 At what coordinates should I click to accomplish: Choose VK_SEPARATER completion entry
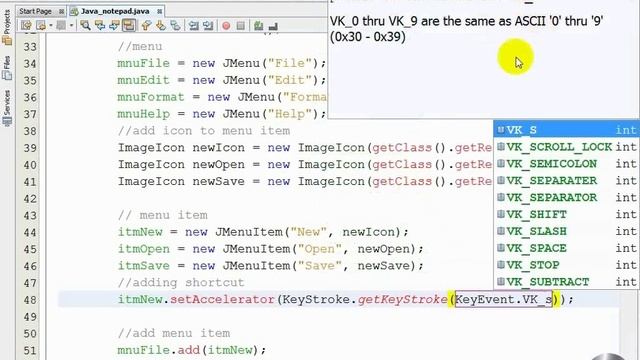(567, 180)
